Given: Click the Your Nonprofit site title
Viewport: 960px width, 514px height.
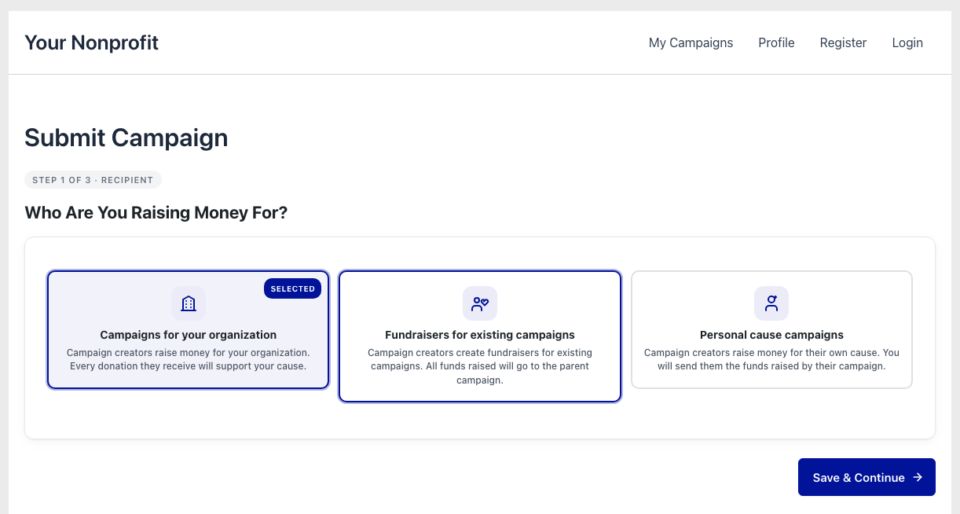Looking at the screenshot, I should (x=91, y=43).
